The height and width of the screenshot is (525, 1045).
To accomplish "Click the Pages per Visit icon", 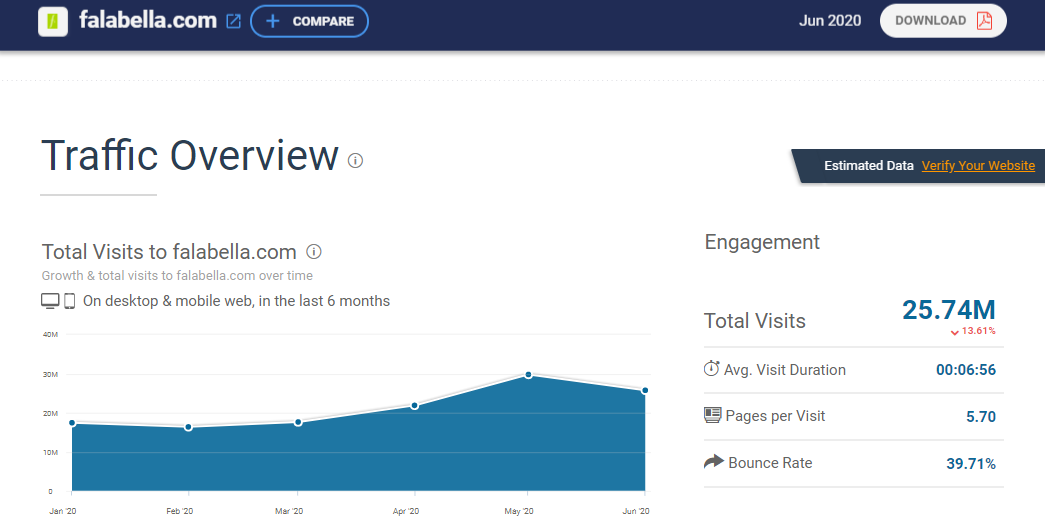I will point(712,415).
